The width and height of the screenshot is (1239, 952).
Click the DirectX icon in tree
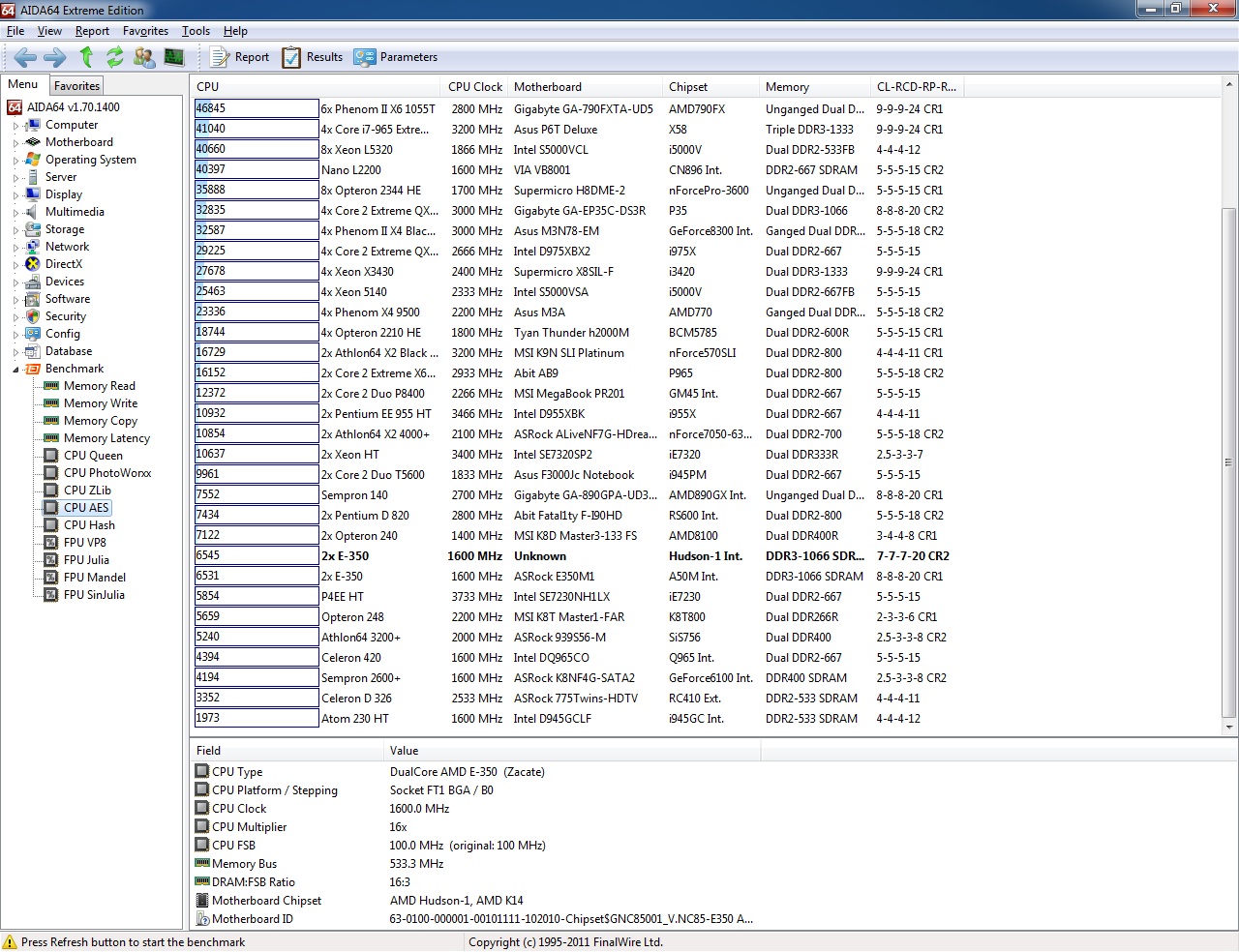pyautogui.click(x=33, y=264)
